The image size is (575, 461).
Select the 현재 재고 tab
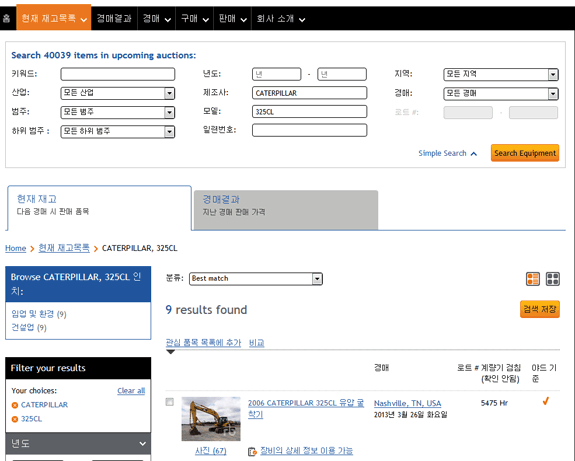(x=99, y=208)
